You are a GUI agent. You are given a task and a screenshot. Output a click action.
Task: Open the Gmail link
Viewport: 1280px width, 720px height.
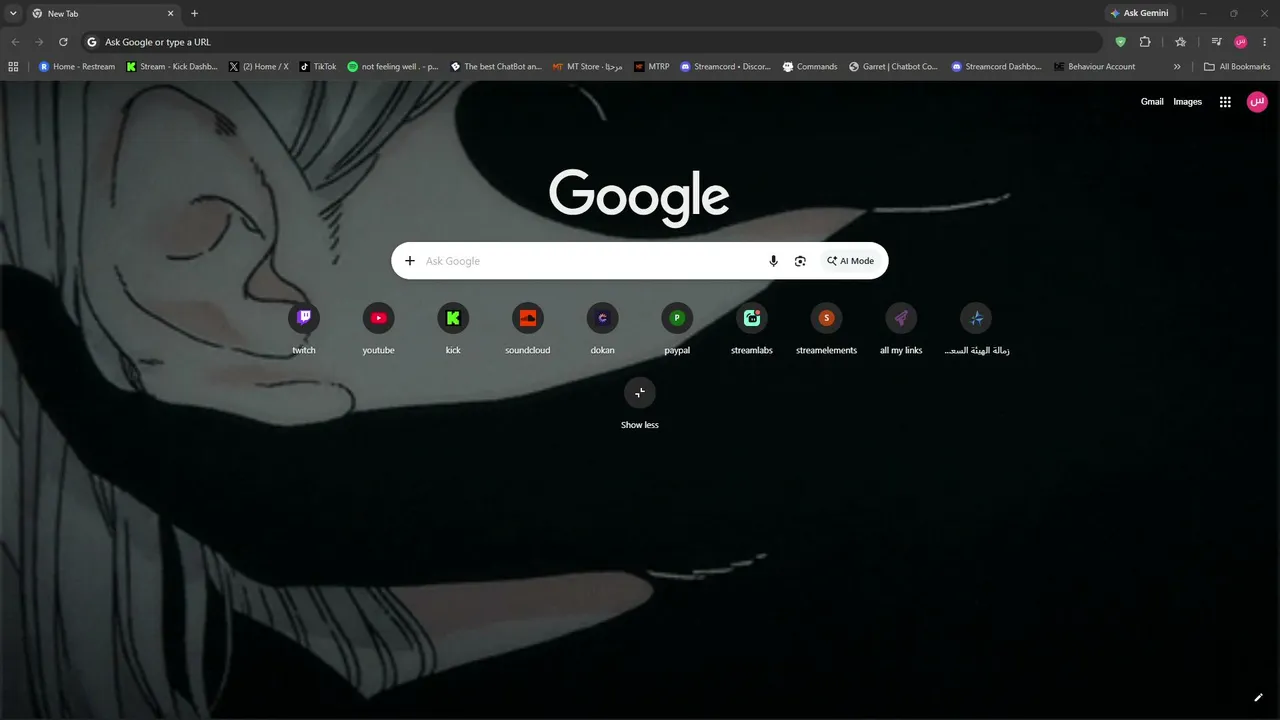coord(1152,102)
